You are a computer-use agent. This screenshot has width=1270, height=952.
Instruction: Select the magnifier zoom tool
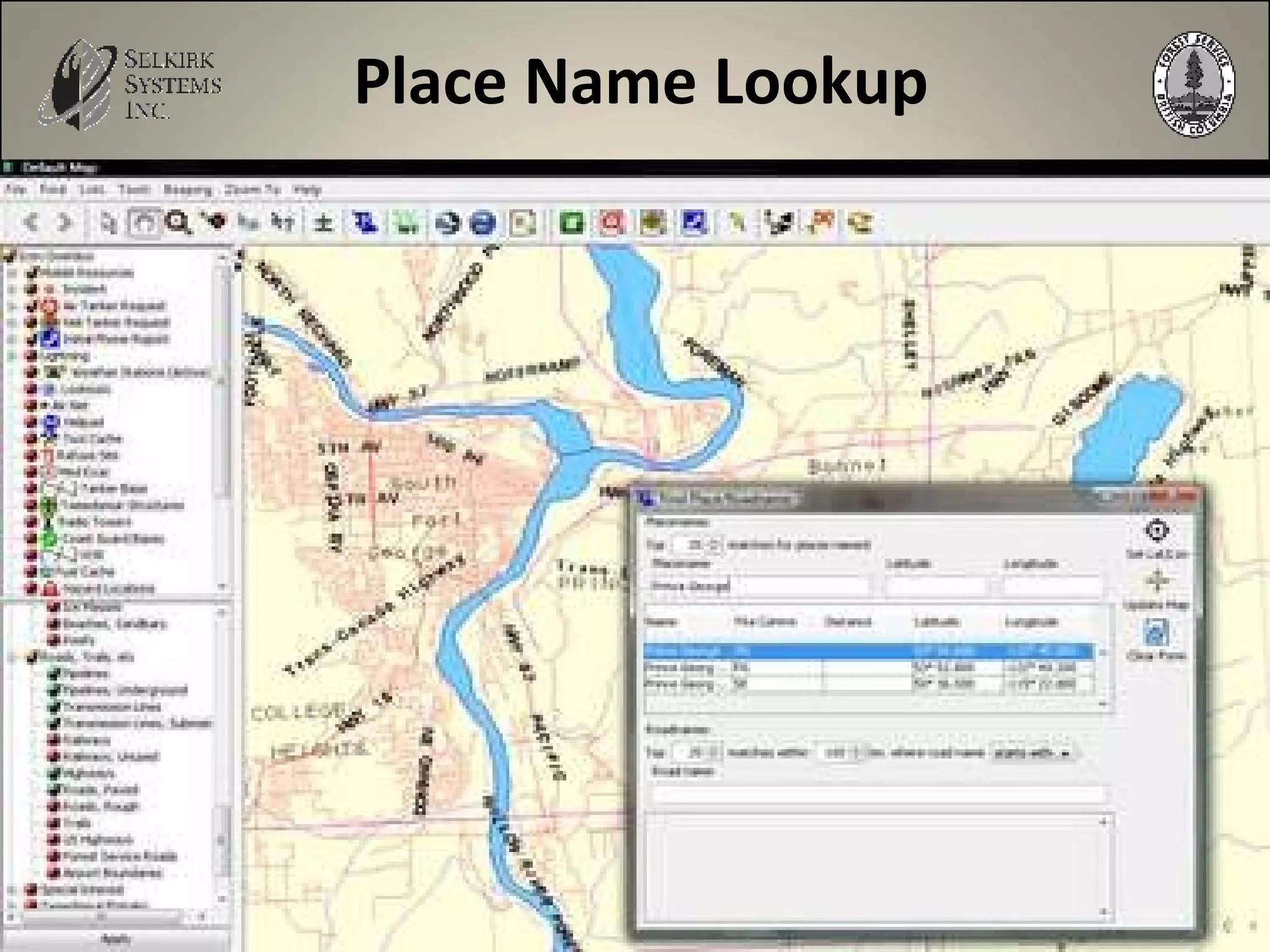[179, 222]
